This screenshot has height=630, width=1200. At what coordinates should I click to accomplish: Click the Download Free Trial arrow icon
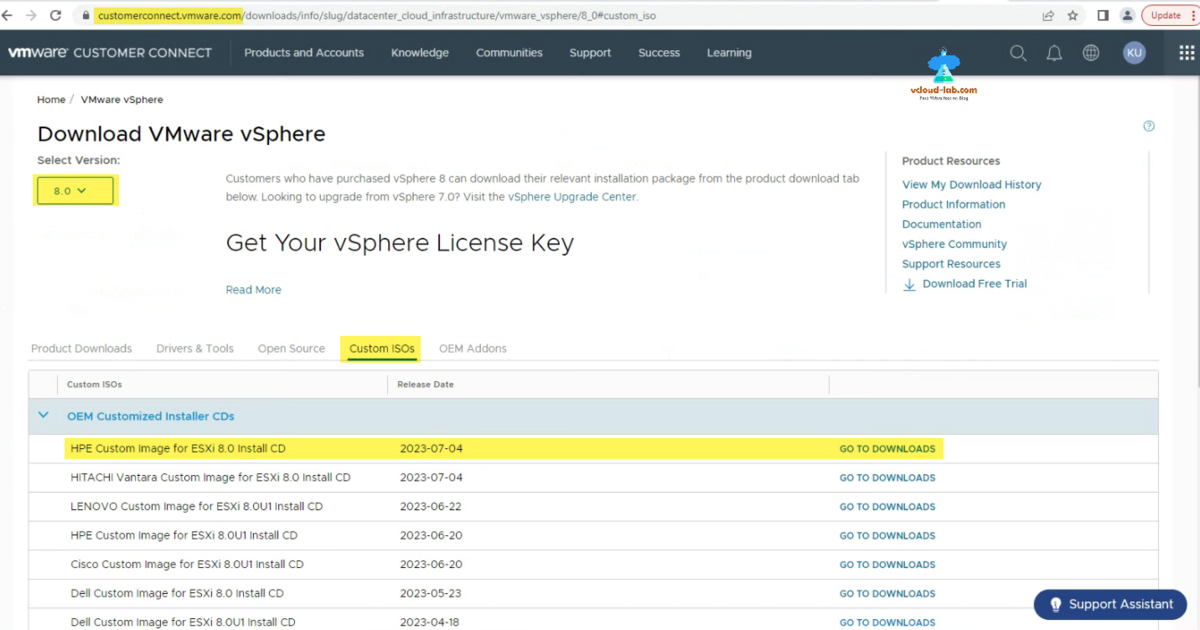(x=909, y=284)
